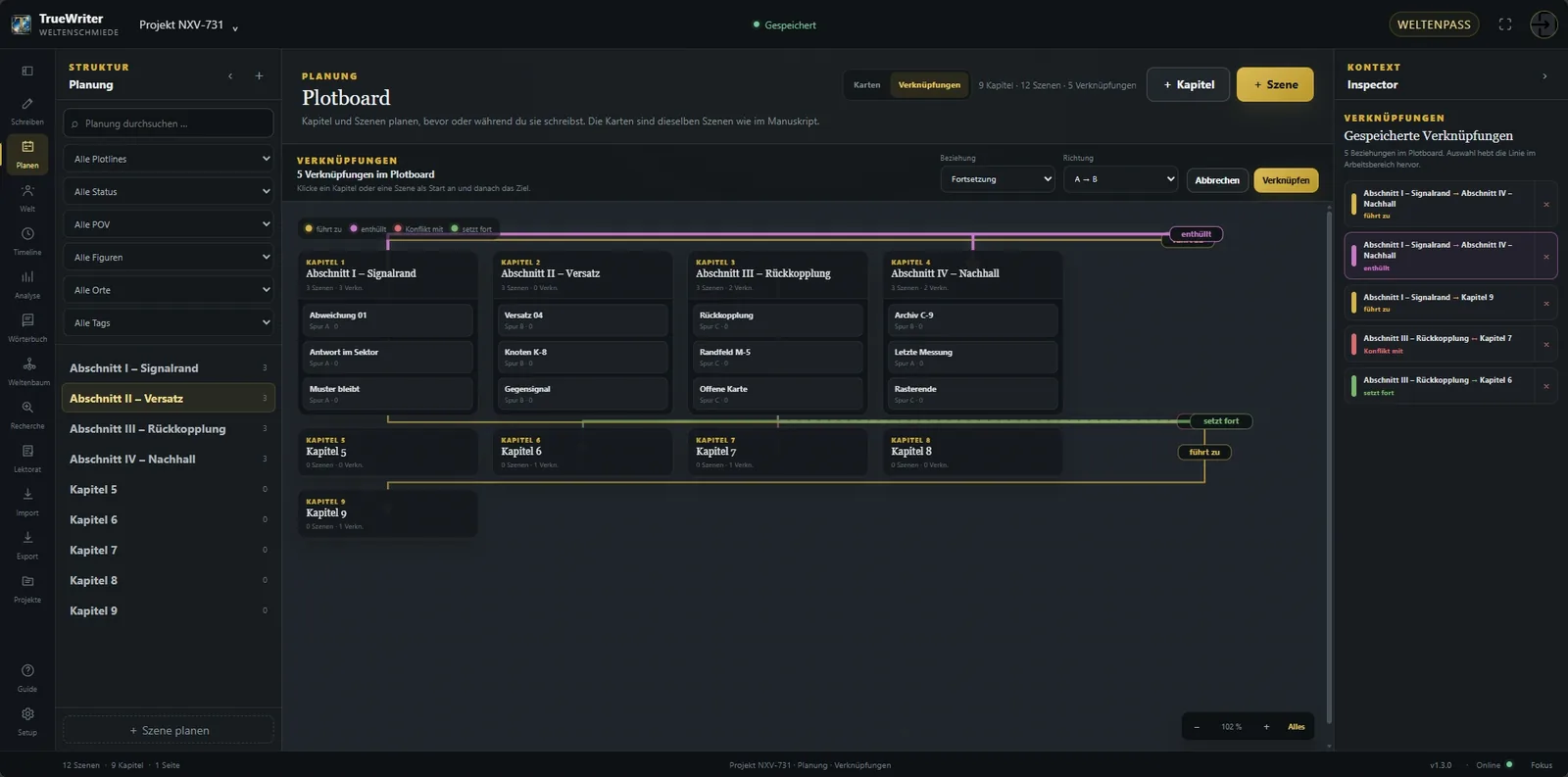
Task: Zoom in with the plus button
Action: [1266, 727]
